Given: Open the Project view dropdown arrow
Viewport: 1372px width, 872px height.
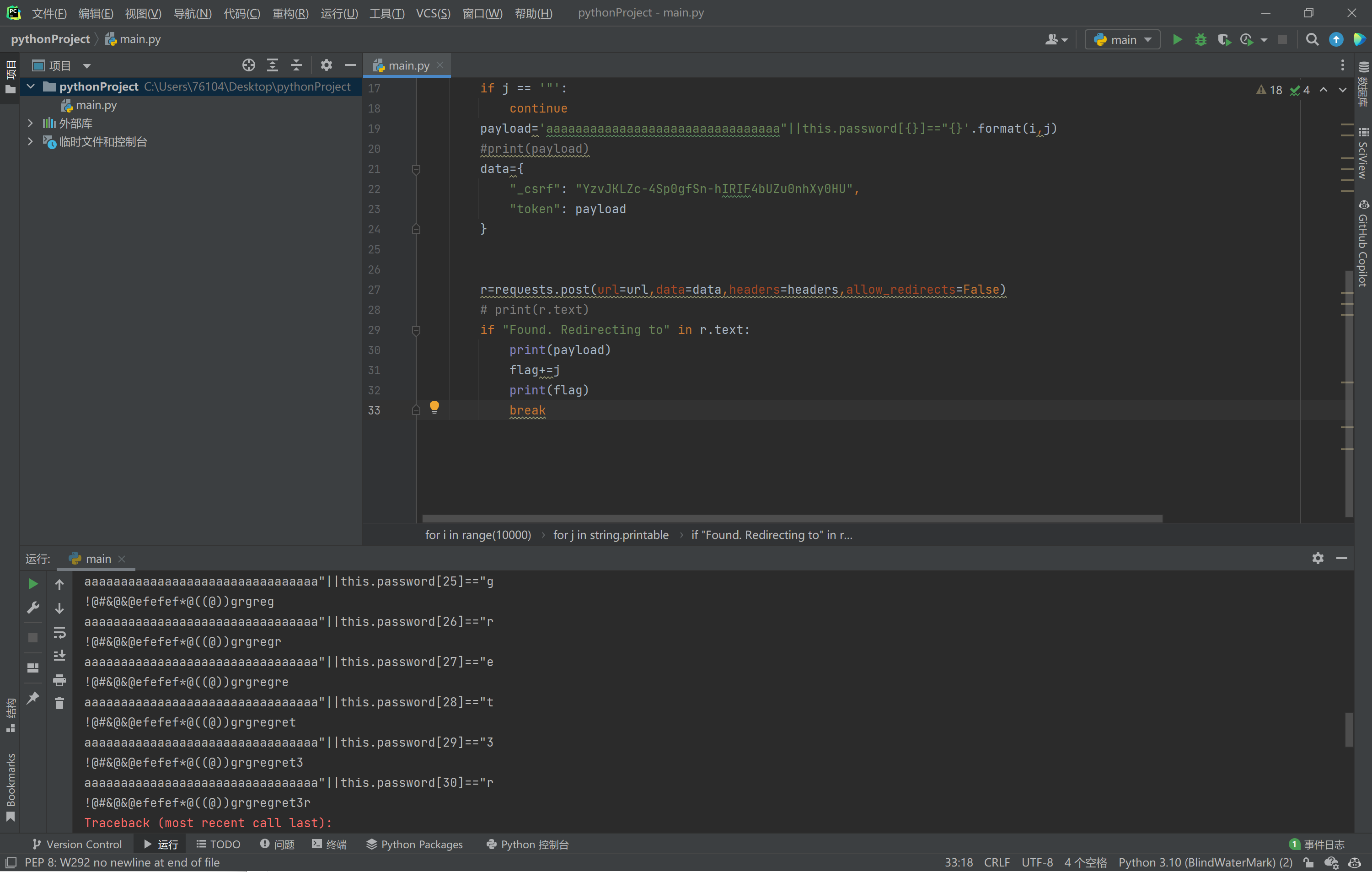Looking at the screenshot, I should pyautogui.click(x=86, y=66).
